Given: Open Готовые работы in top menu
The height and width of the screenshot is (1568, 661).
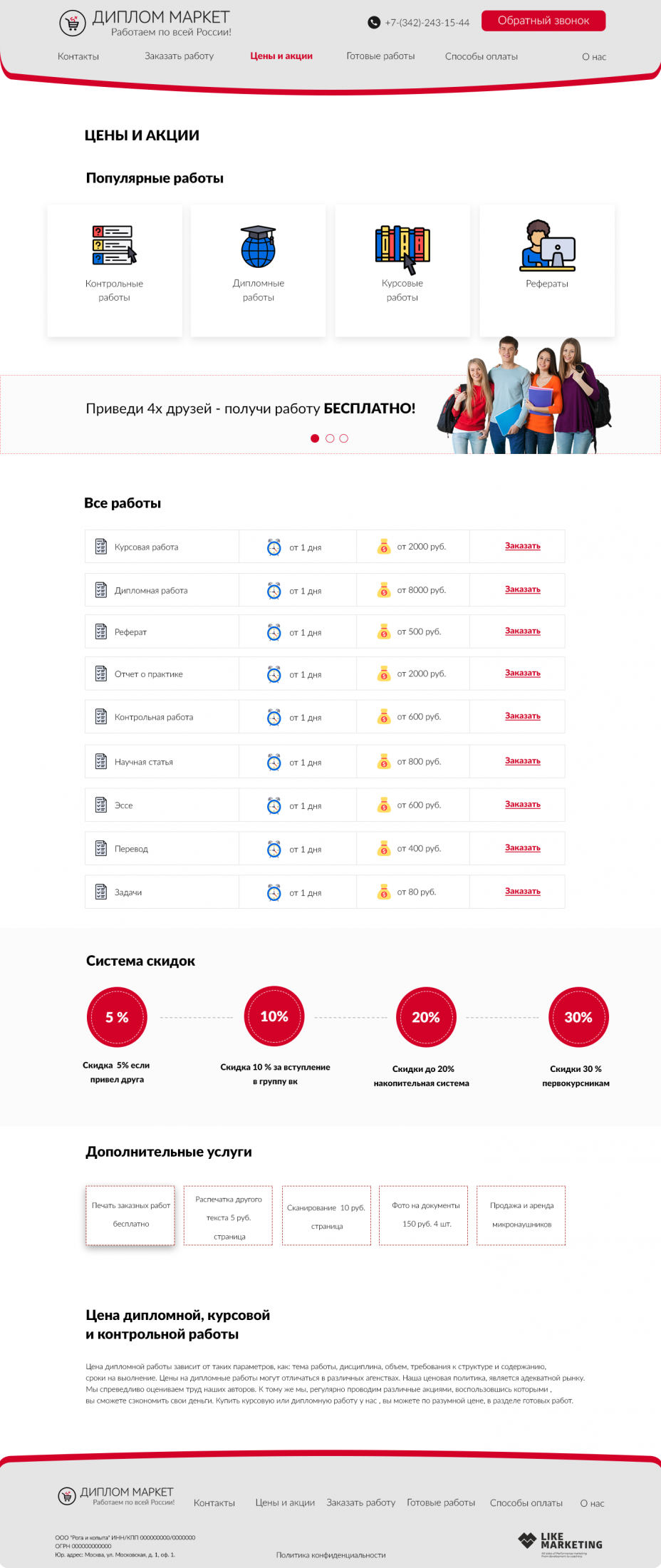Looking at the screenshot, I should (380, 56).
